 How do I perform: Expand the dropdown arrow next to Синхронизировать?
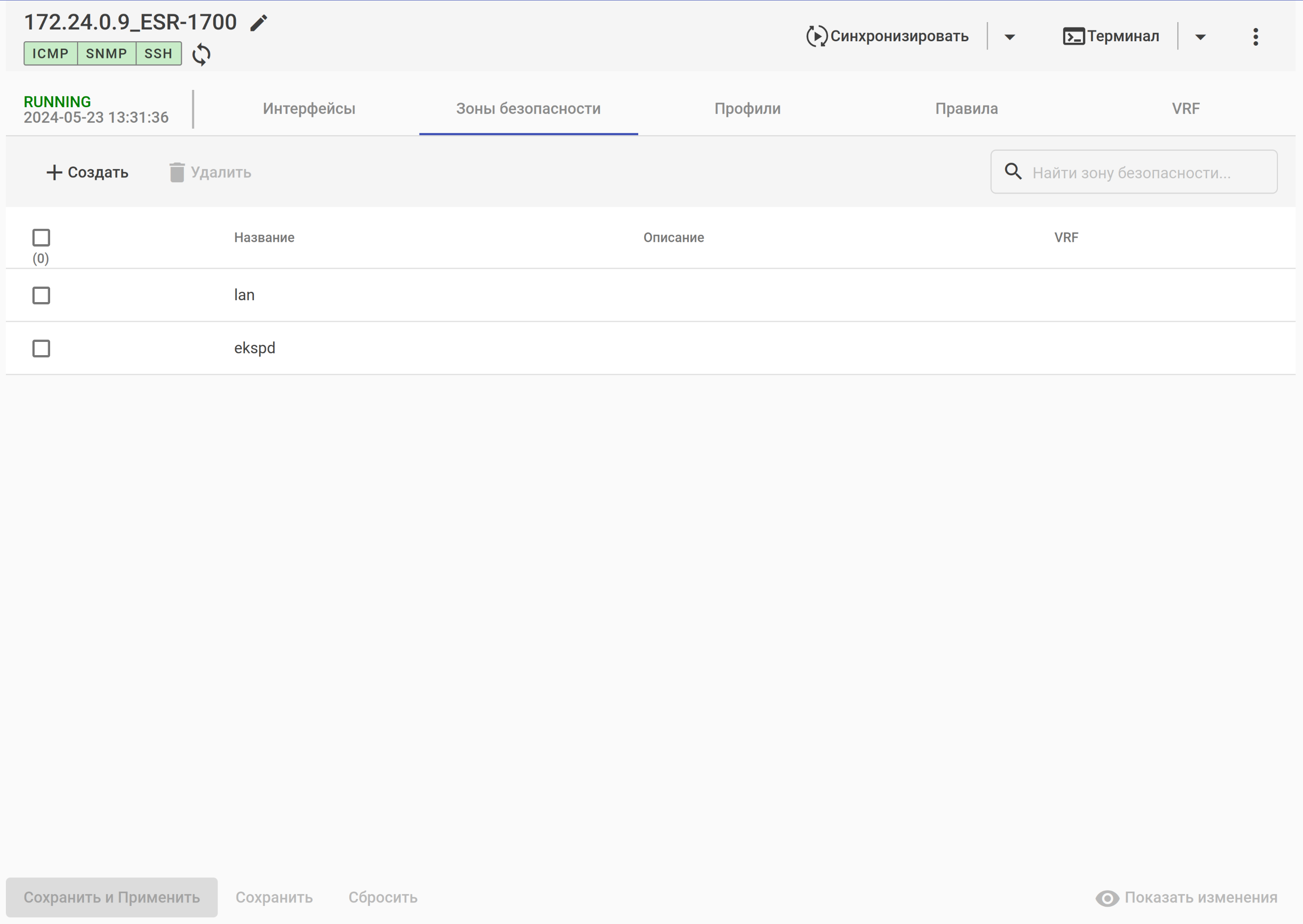click(x=1009, y=37)
